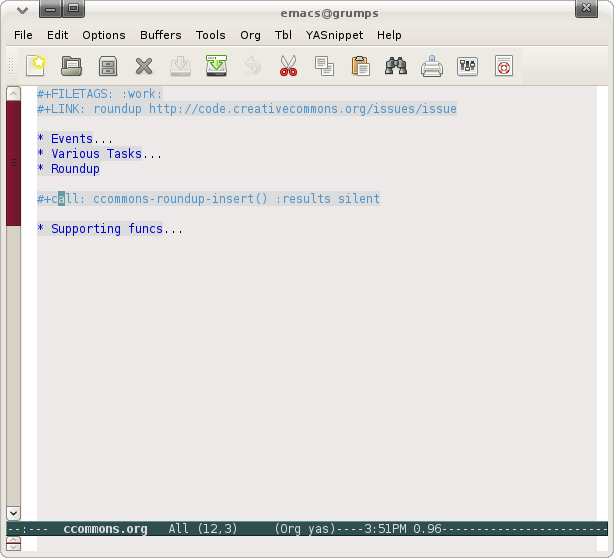Click the lifebuoy Help icon
Screen dimensions: 614x558
(x=503, y=67)
